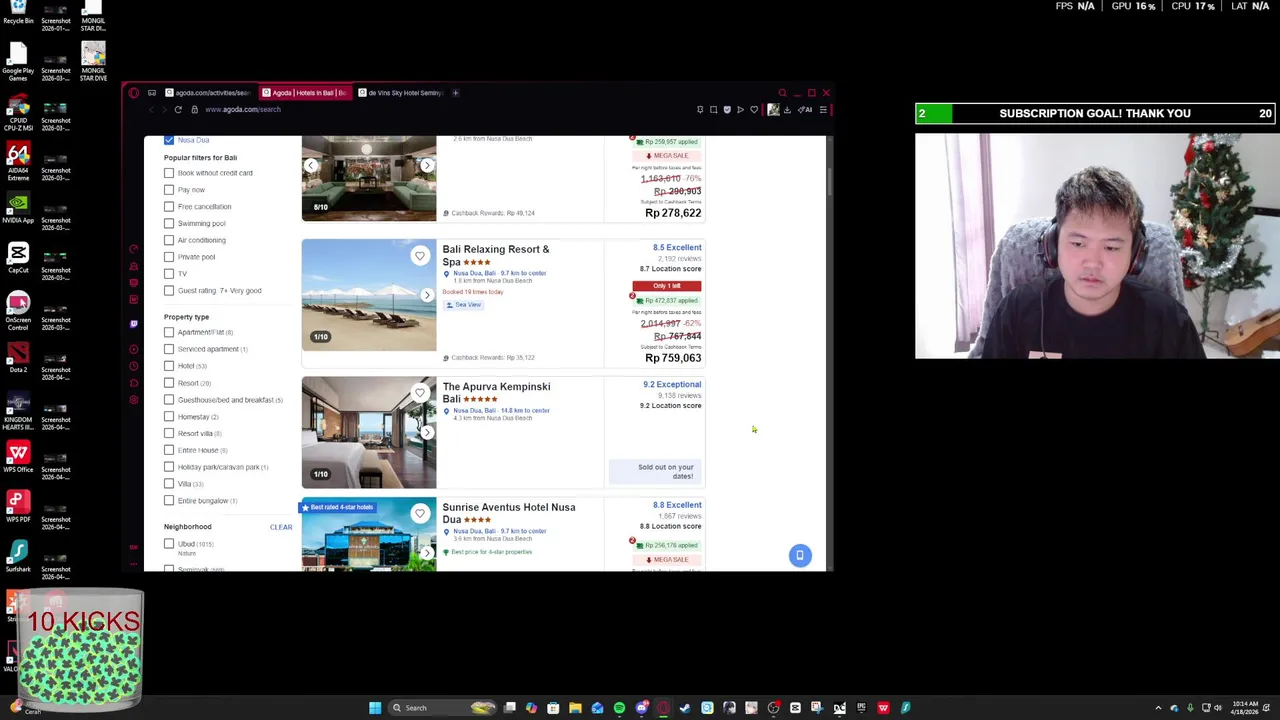Click the price Rp 278,622
The image size is (1280, 720).
[x=673, y=213]
